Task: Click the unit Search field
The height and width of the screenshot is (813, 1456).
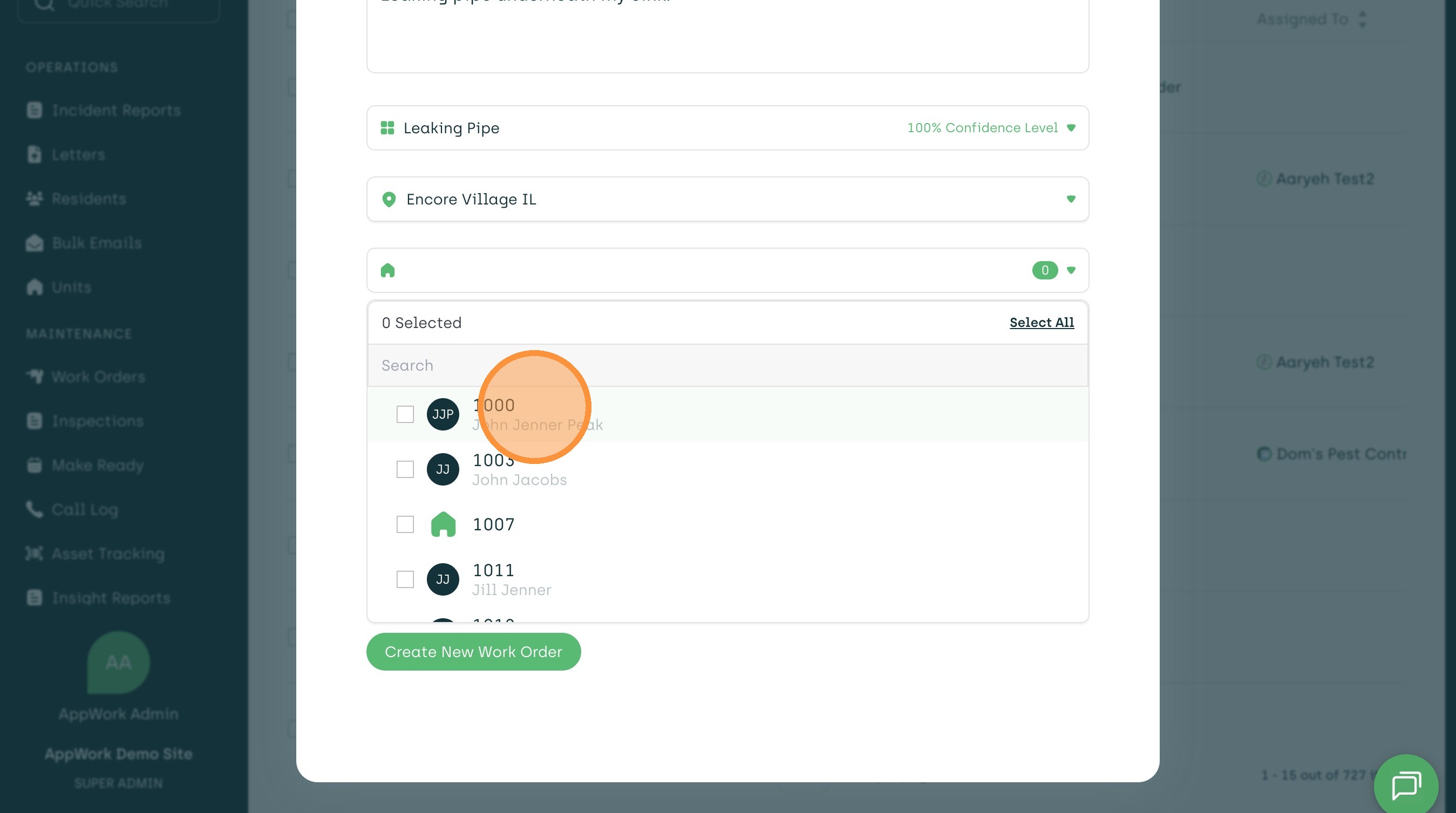Action: pyautogui.click(x=727, y=366)
